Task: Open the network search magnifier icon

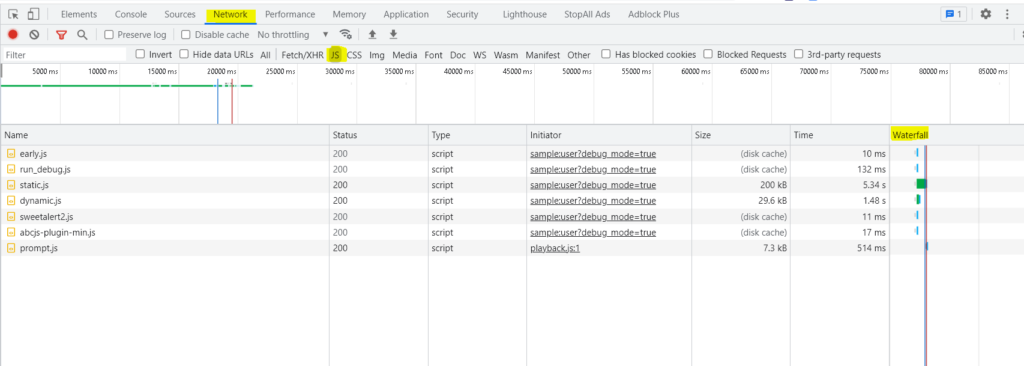Action: 82,35
